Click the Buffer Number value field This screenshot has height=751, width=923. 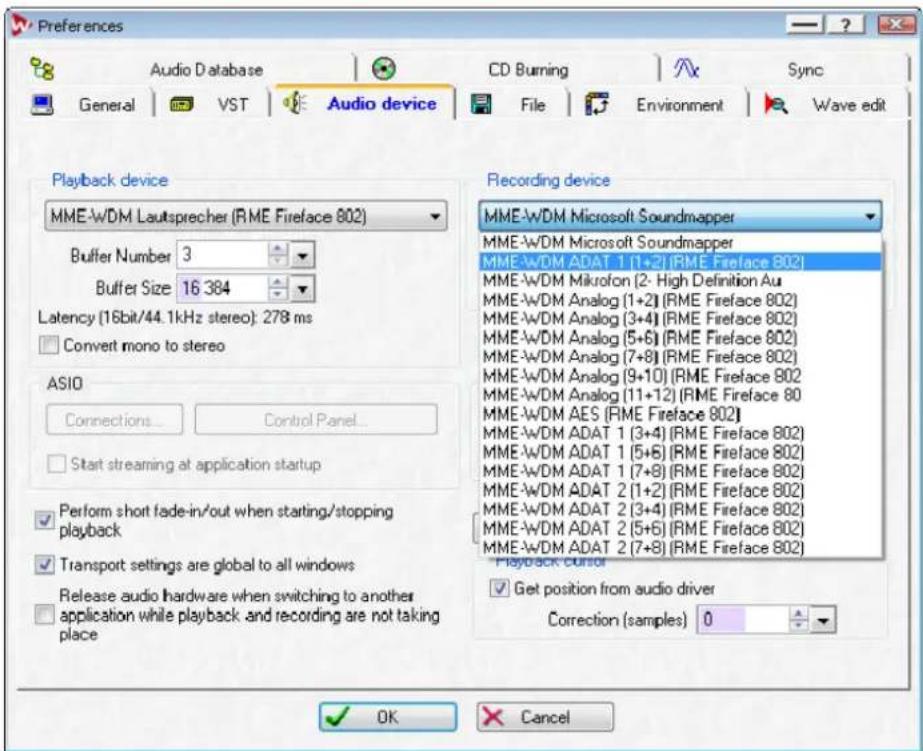click(223, 254)
